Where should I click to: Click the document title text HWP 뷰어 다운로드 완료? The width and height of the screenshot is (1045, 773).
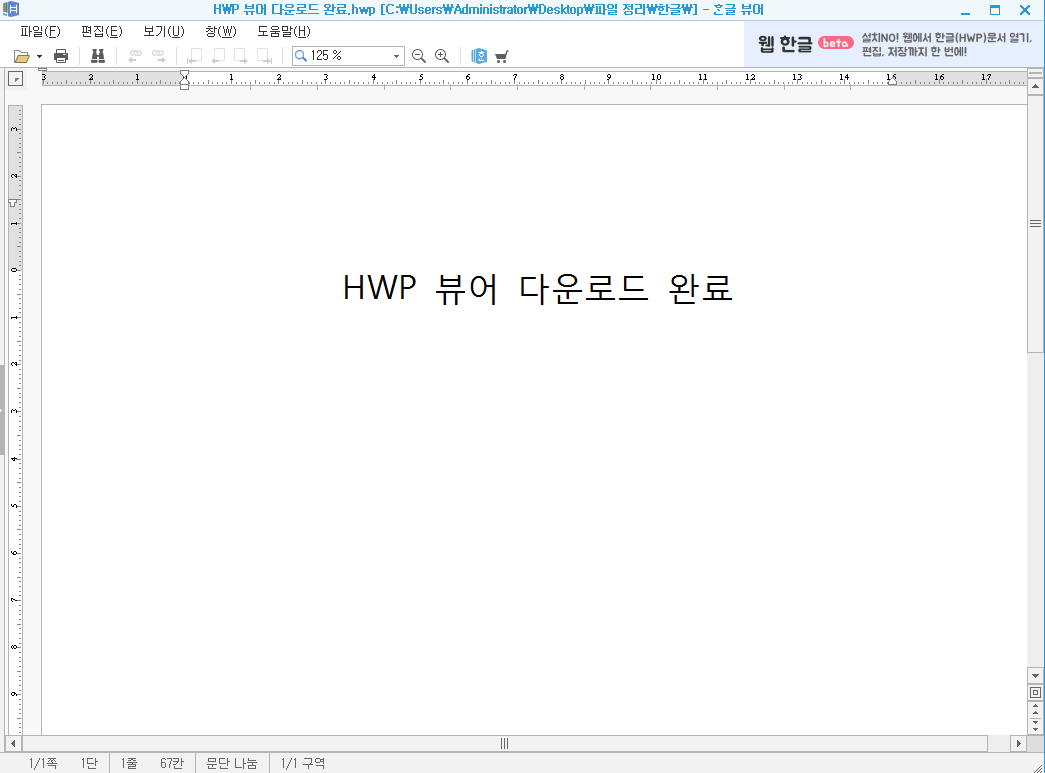538,289
